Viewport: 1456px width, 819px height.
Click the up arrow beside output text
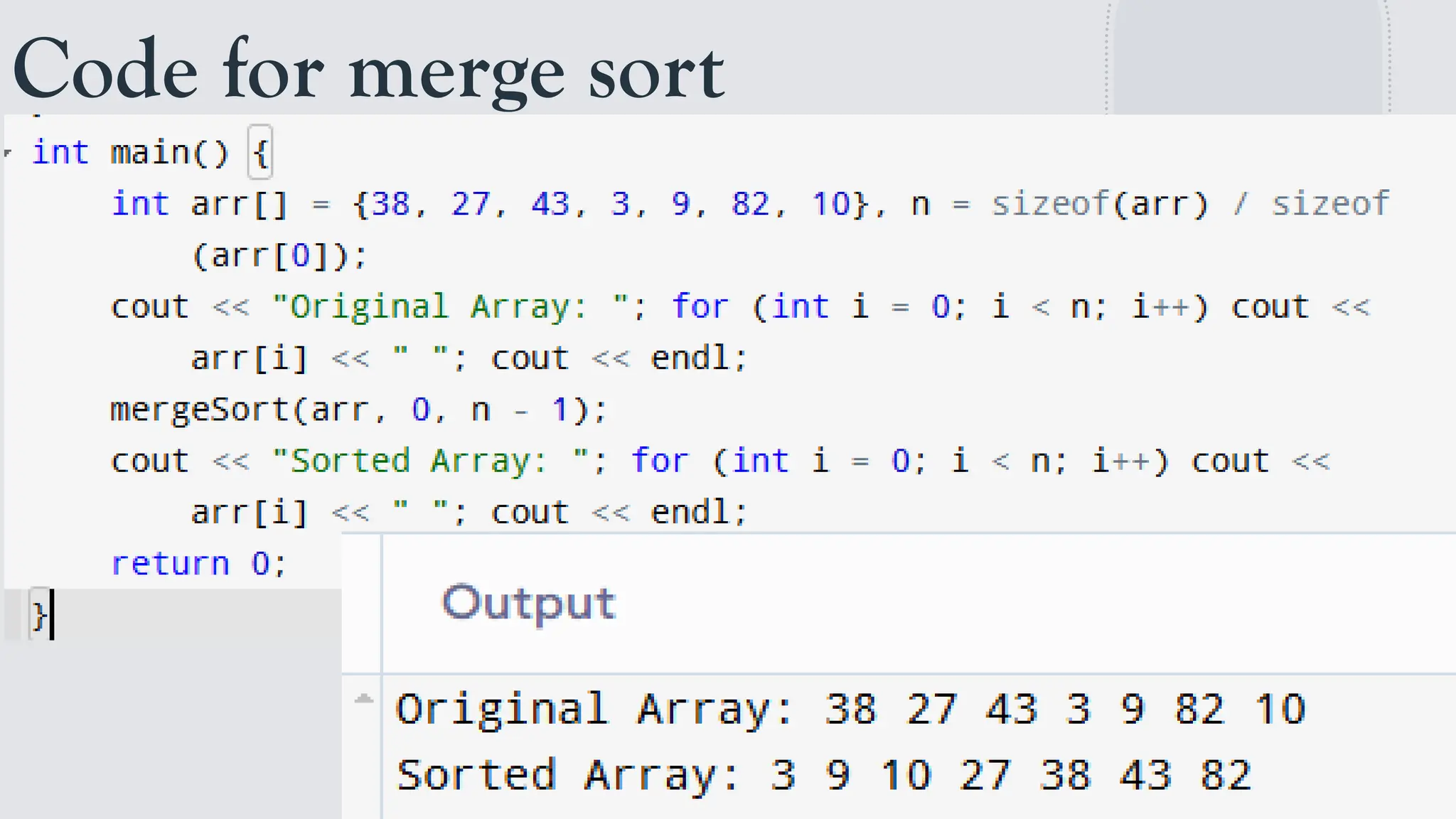(363, 700)
